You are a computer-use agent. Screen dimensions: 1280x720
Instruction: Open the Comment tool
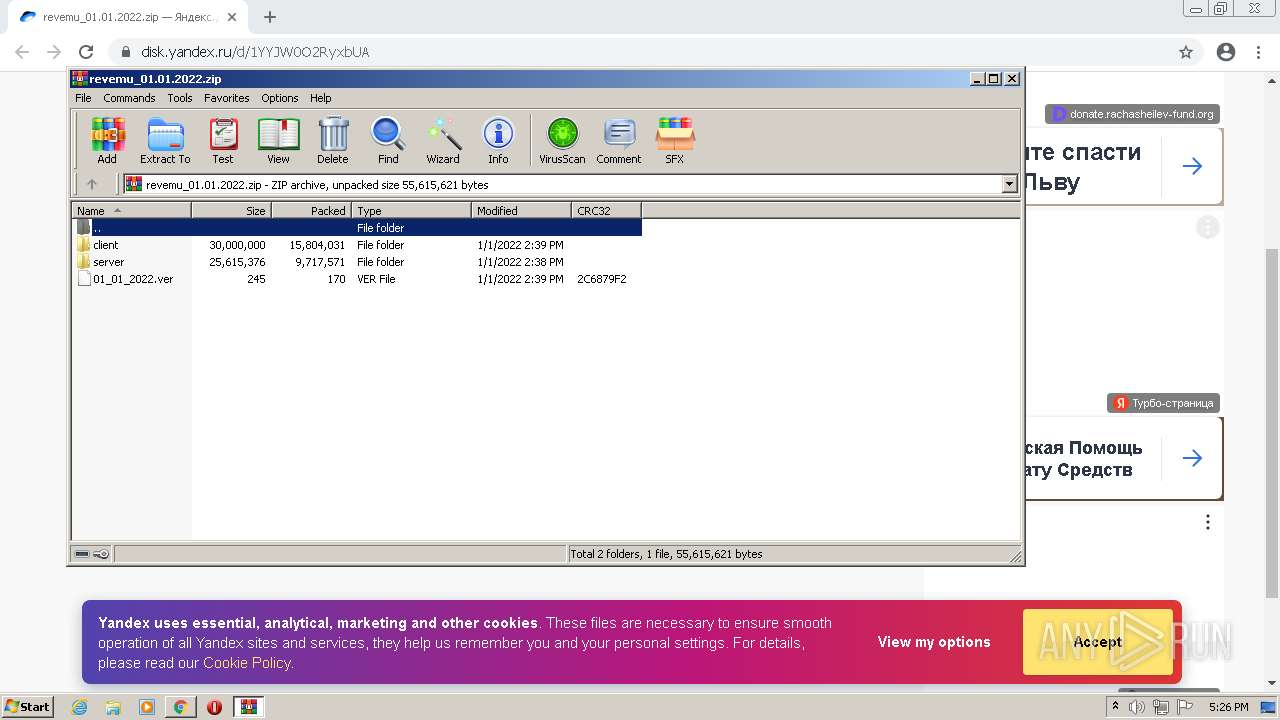(x=619, y=140)
